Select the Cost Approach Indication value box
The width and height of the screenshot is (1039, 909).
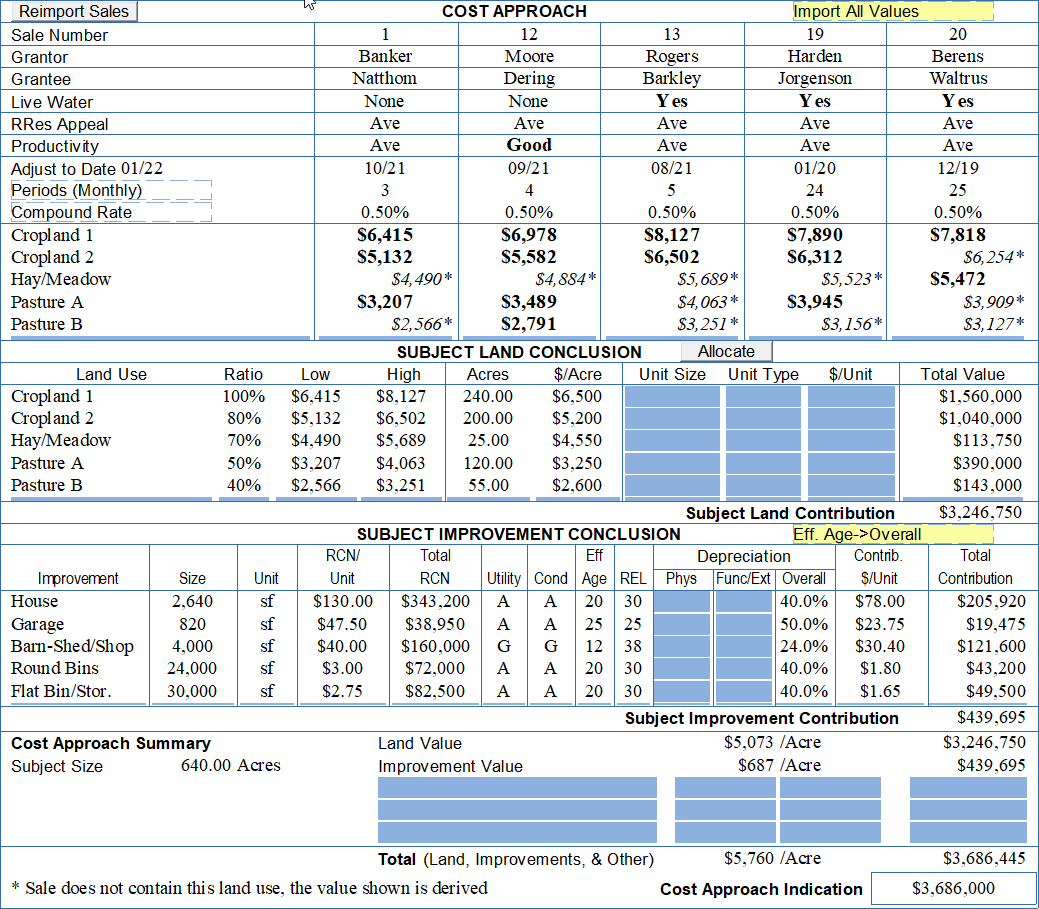(x=953, y=888)
